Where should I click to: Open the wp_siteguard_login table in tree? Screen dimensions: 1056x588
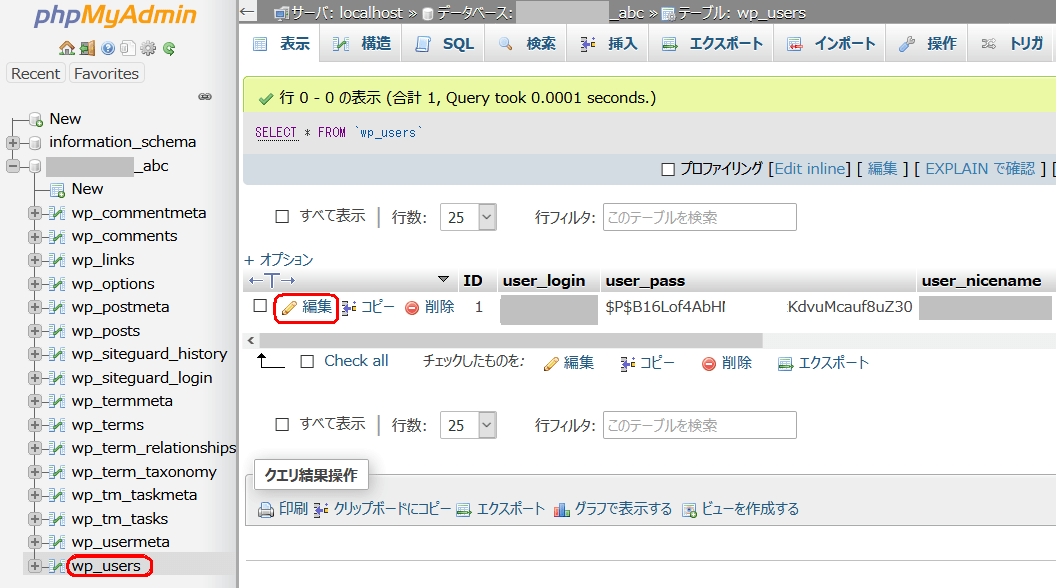tap(142, 378)
